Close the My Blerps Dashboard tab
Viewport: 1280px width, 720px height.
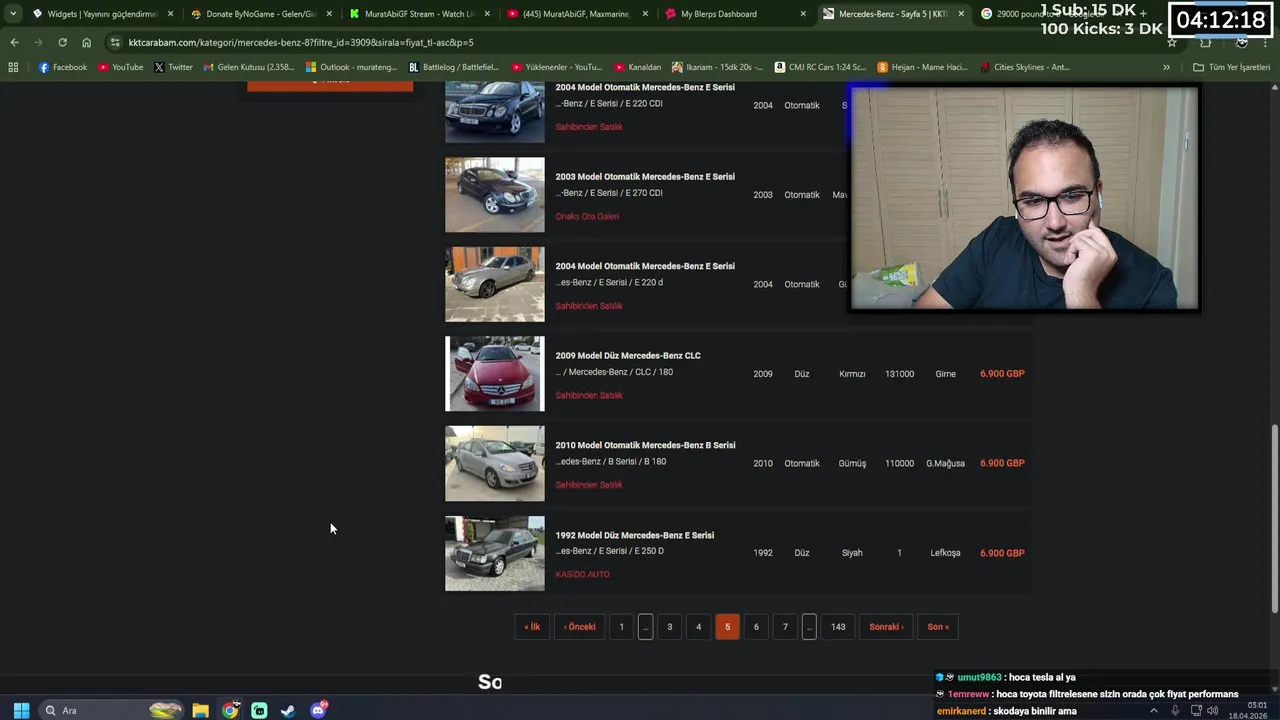[803, 14]
